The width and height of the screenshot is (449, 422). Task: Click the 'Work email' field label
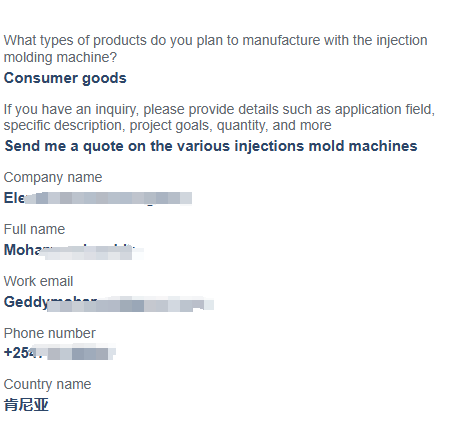pos(38,281)
